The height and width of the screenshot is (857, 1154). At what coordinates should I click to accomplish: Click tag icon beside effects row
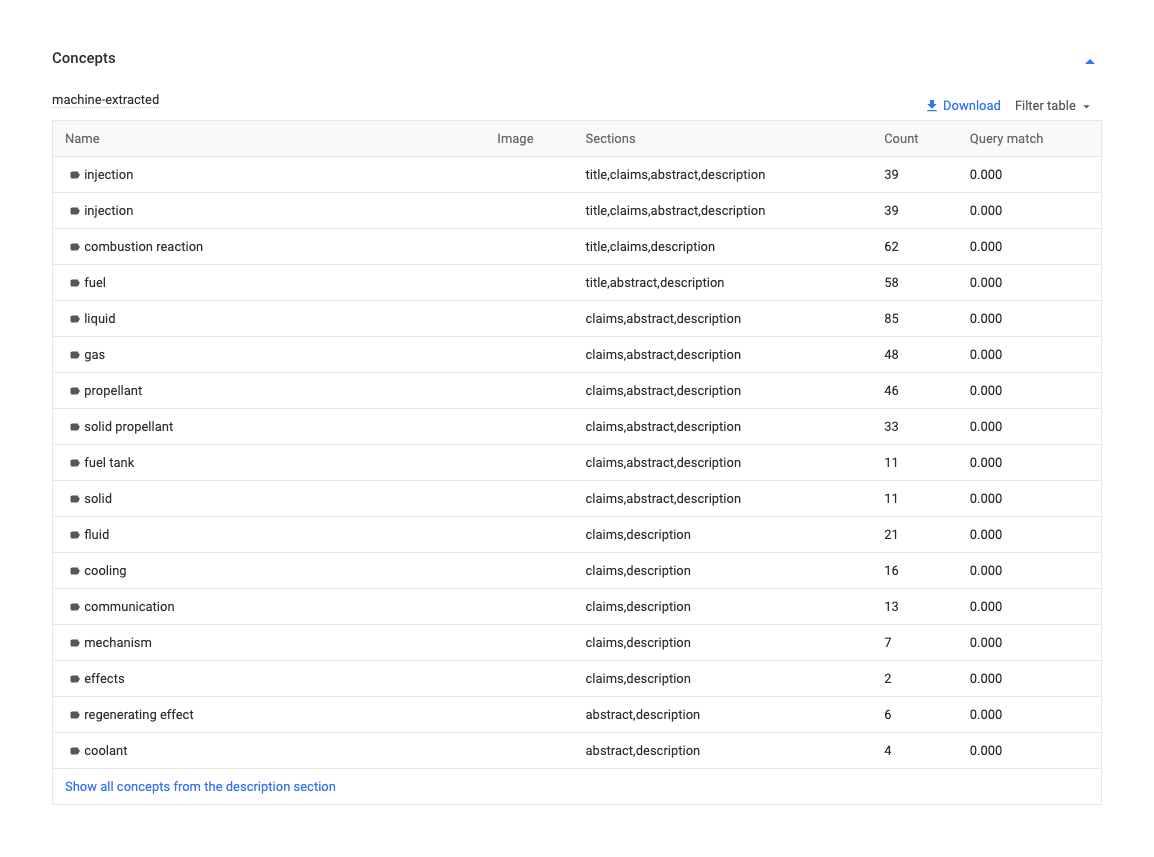click(74, 680)
